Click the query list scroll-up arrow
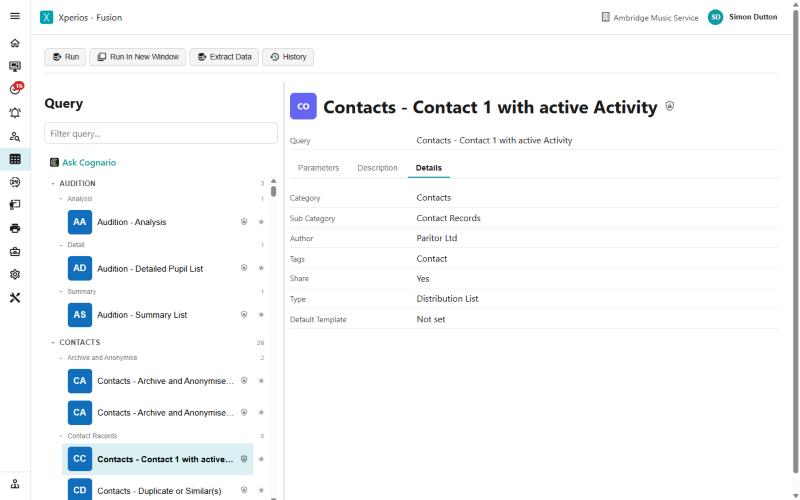 (273, 181)
